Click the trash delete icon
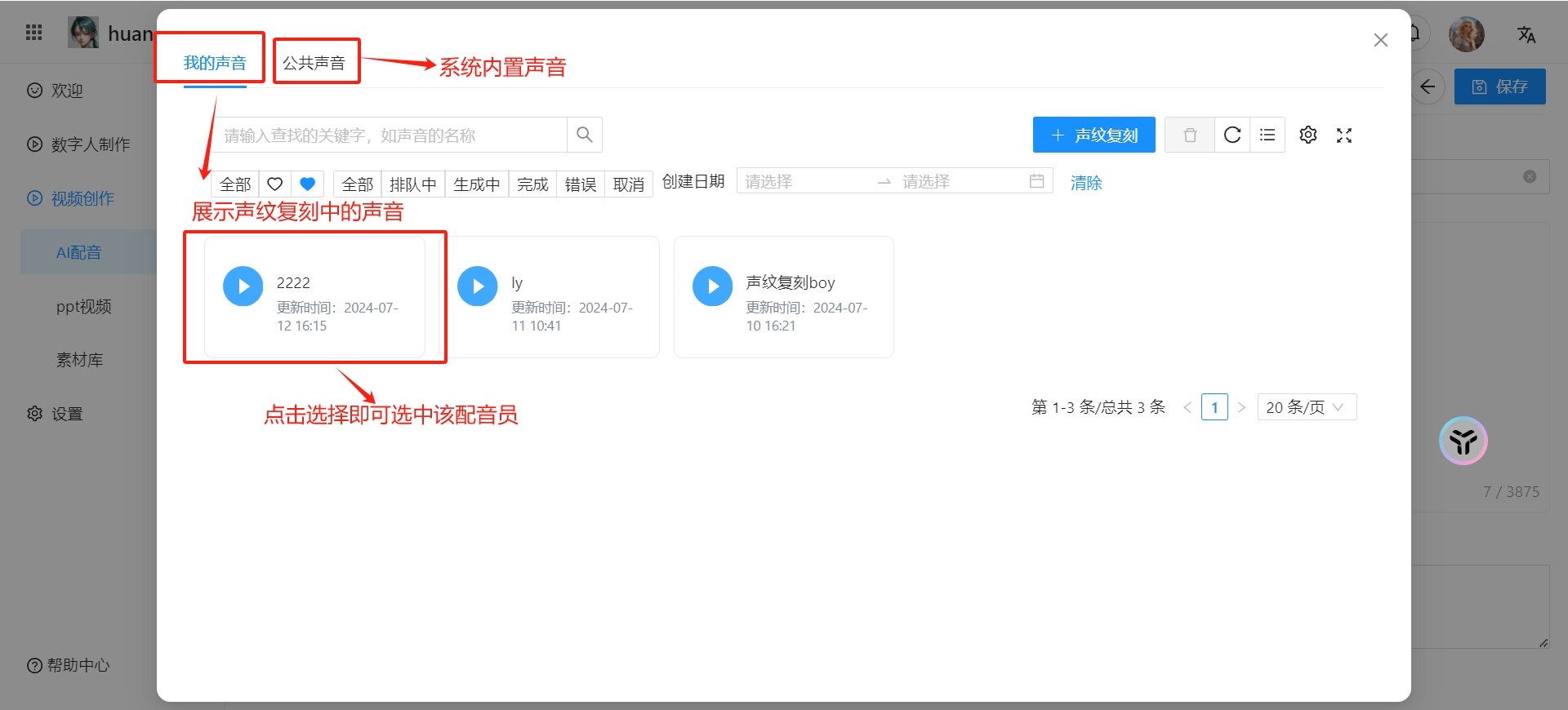1568x710 pixels. coord(1190,135)
